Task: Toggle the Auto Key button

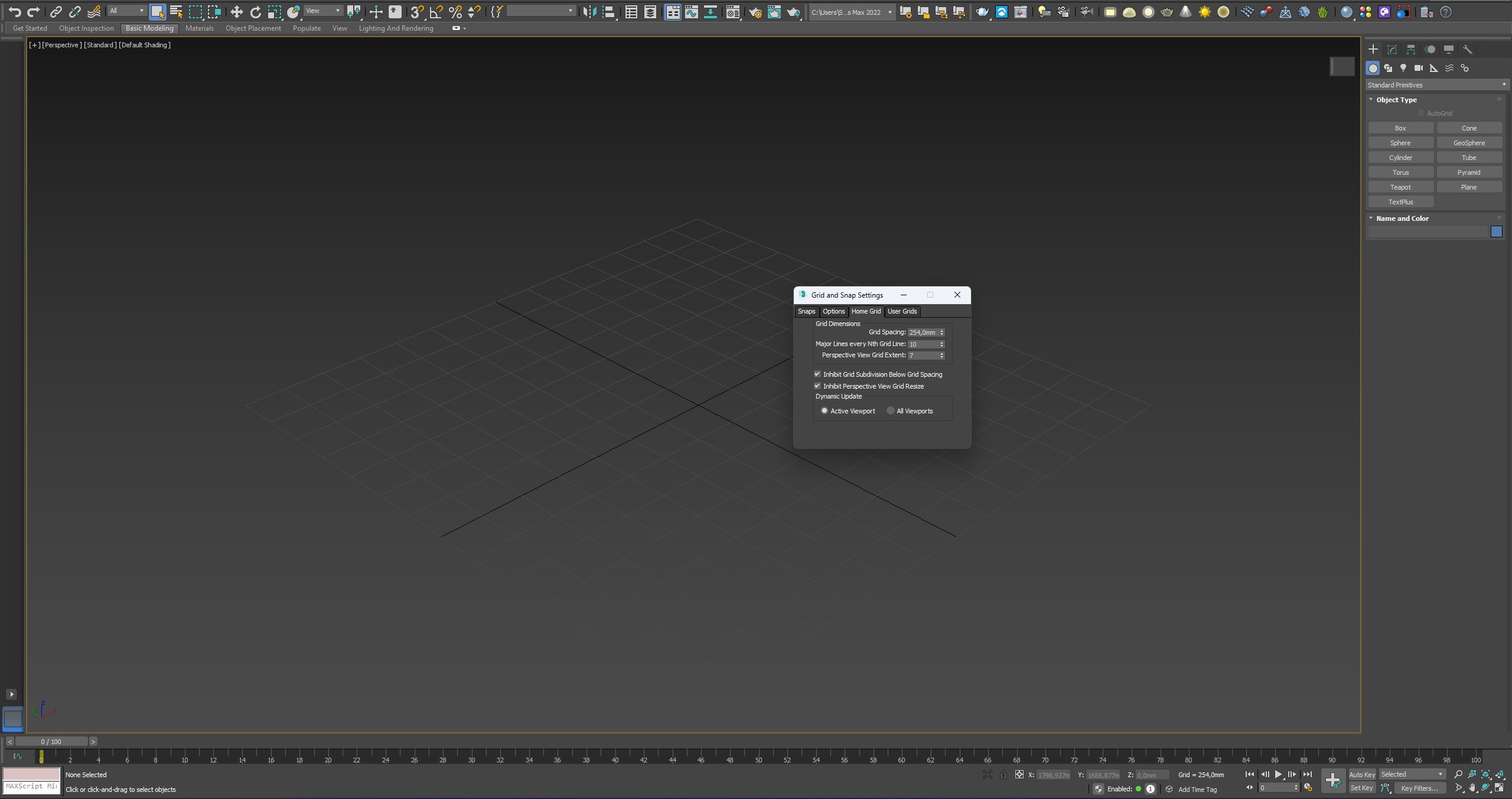Action: click(1362, 774)
